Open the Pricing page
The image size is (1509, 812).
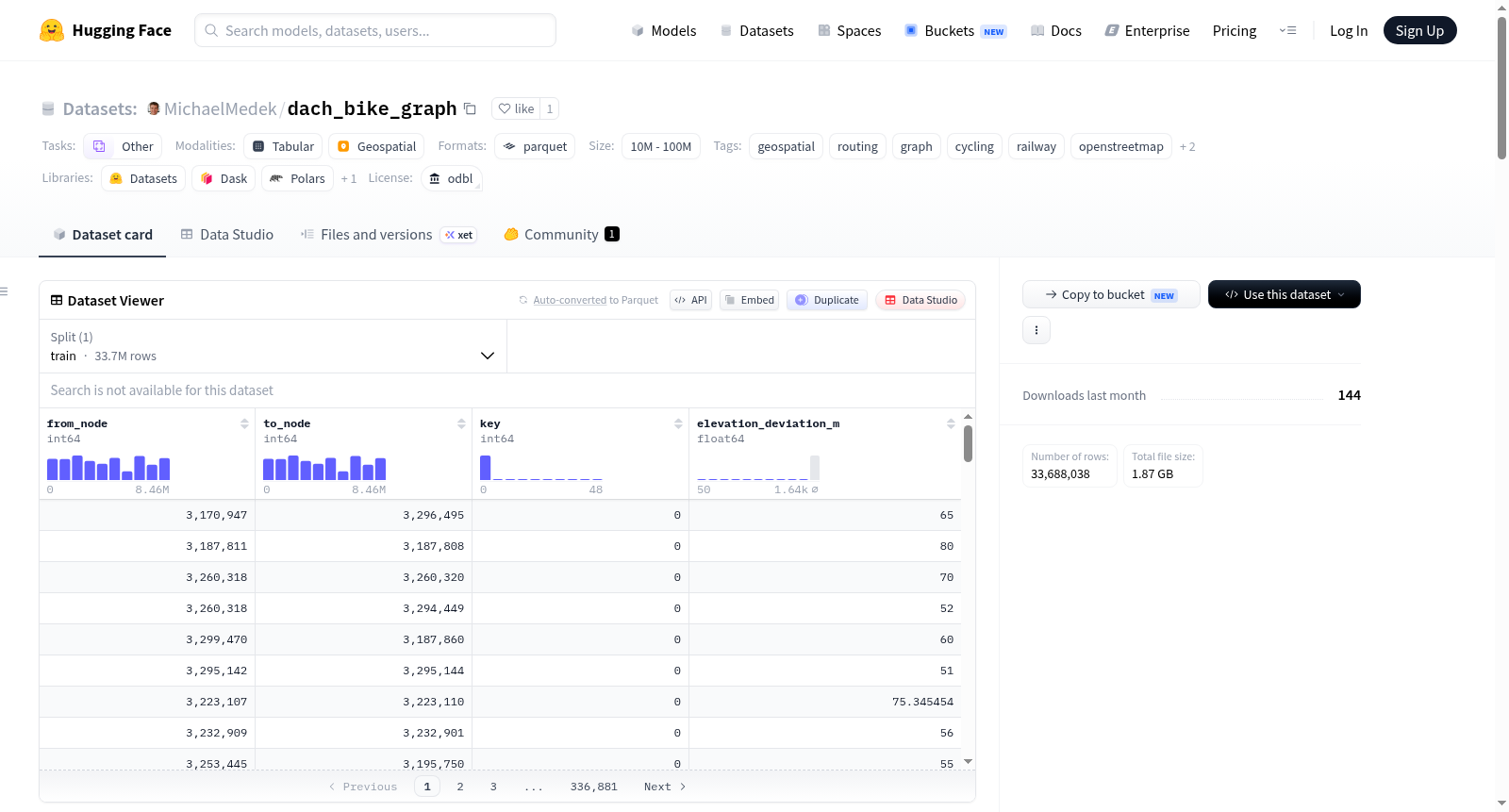click(1235, 30)
